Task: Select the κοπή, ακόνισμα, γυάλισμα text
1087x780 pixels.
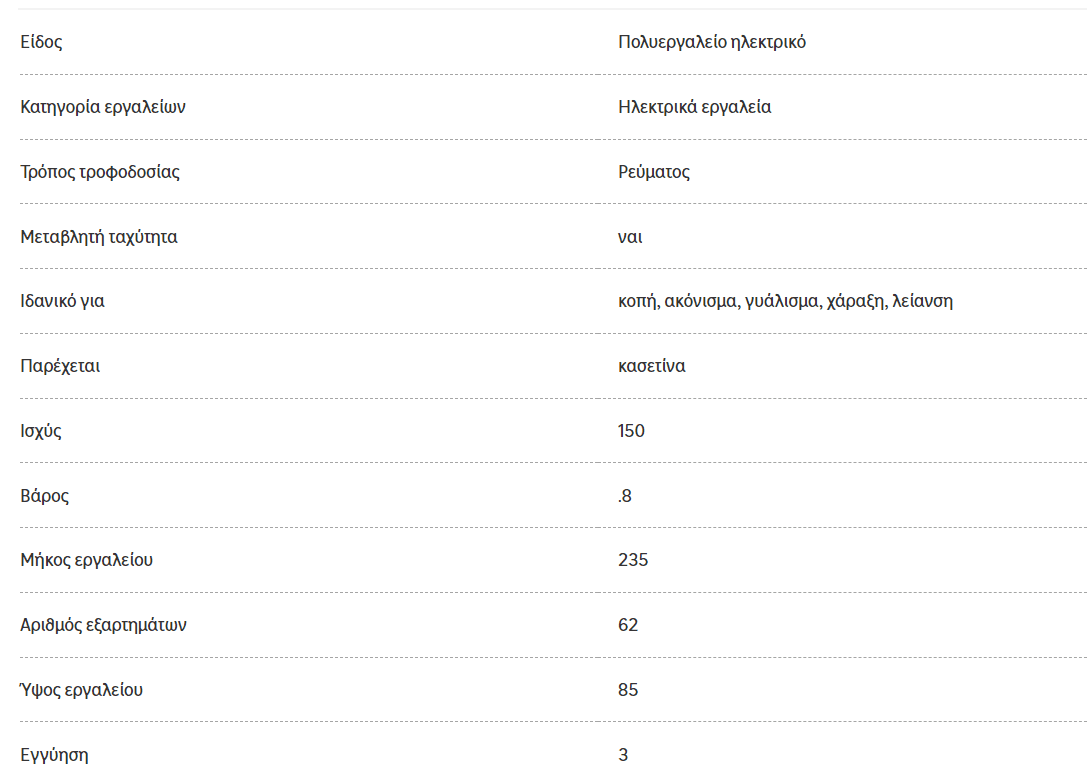Action: click(x=718, y=302)
